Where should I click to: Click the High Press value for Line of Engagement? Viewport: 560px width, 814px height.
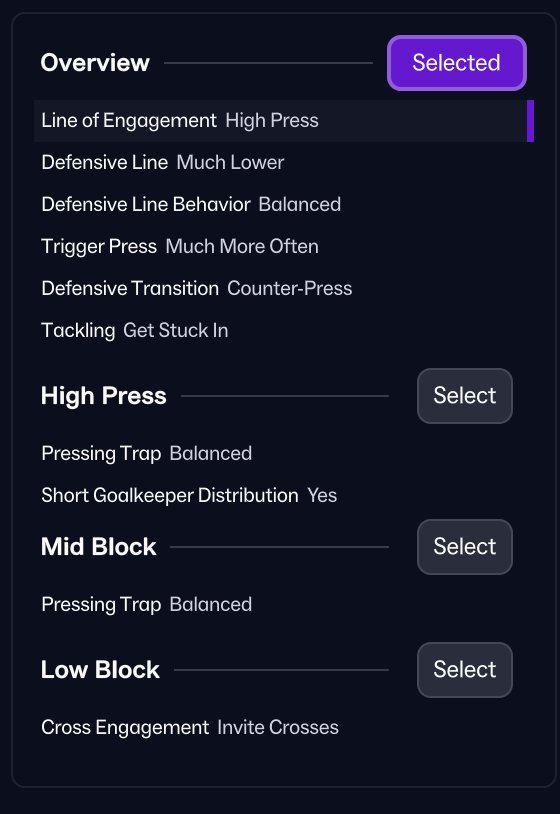272,120
